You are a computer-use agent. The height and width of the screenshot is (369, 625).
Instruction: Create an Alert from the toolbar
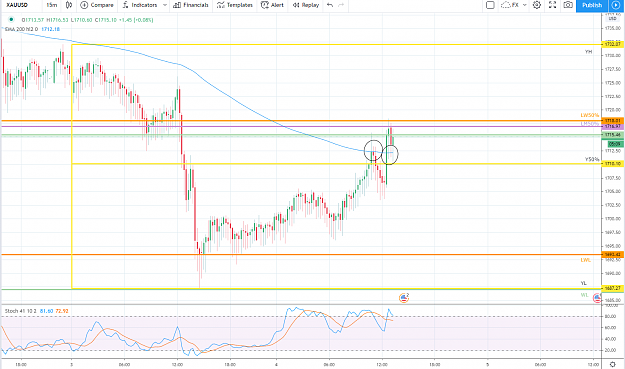click(x=272, y=5)
